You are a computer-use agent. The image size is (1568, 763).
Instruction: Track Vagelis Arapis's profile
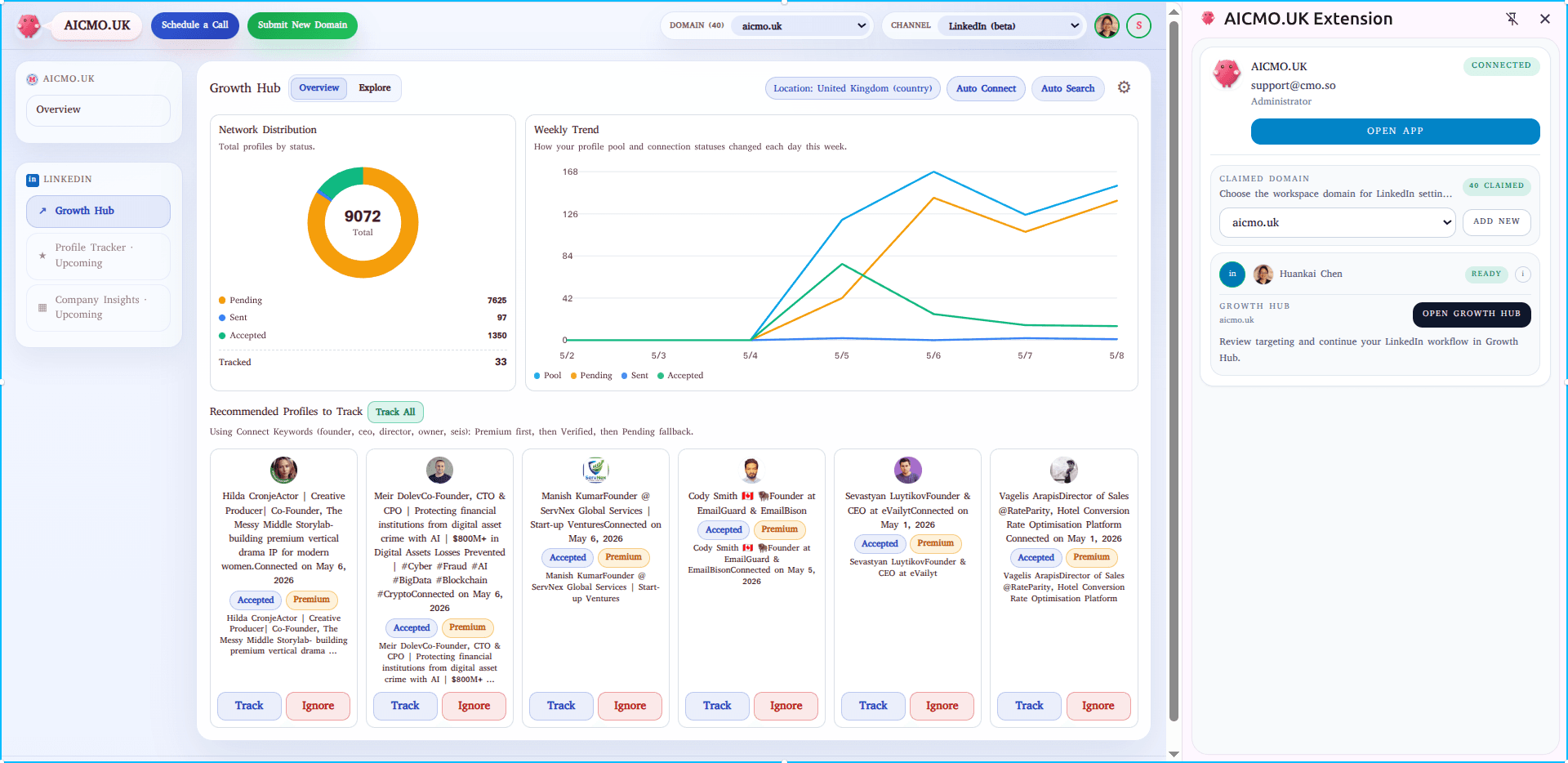1029,706
